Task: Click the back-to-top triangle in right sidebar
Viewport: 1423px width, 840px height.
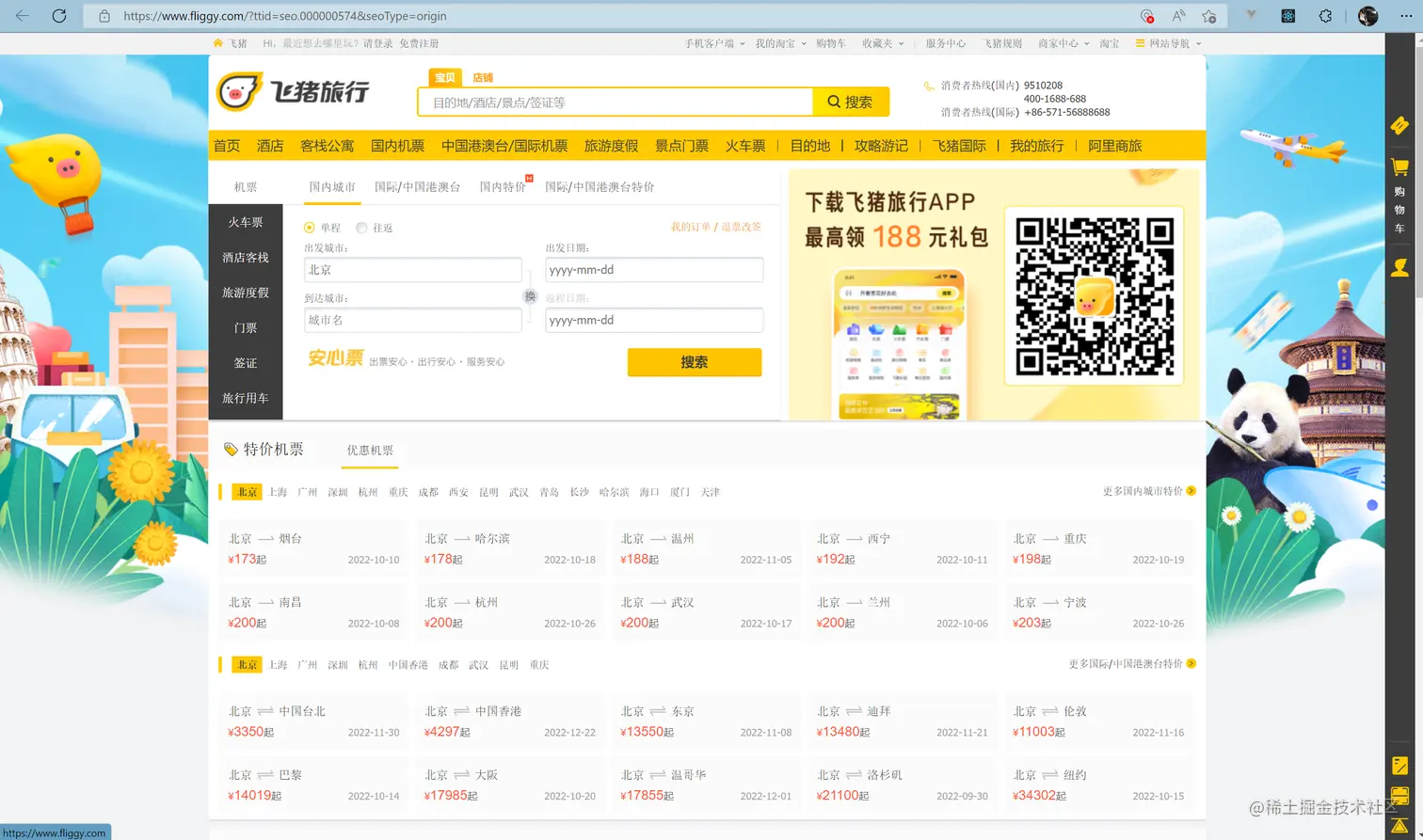Action: (x=1399, y=826)
